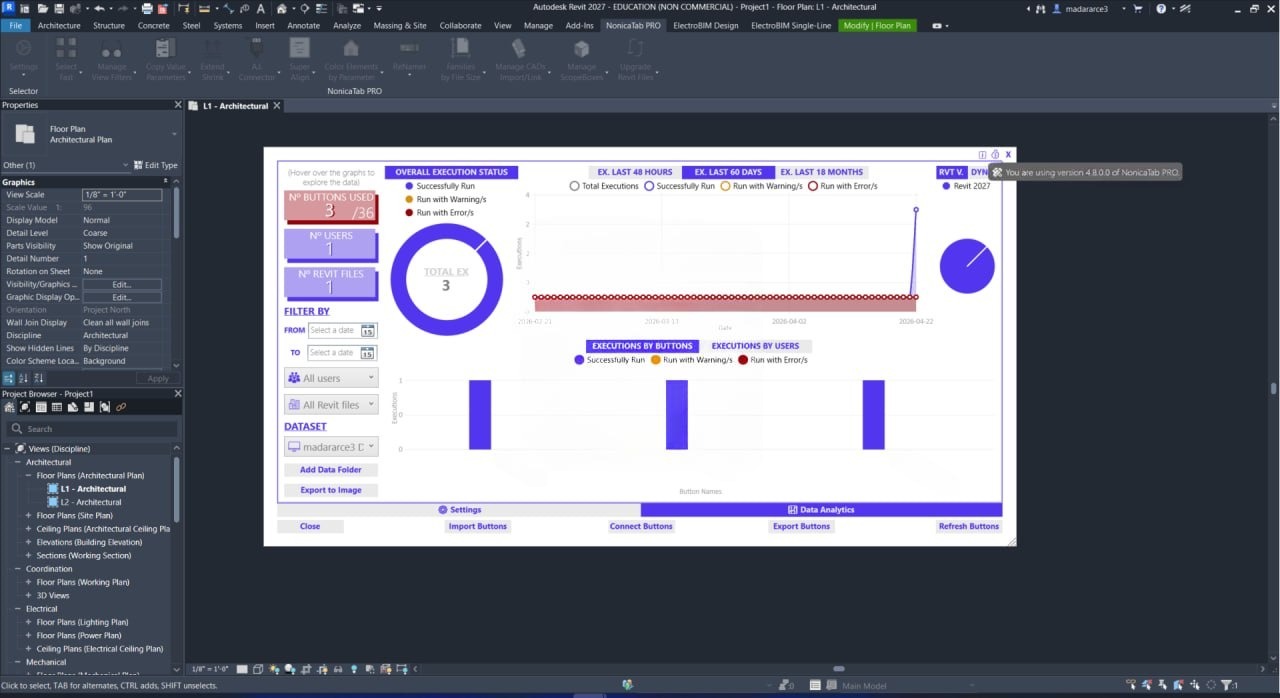Viewport: 1280px width, 698px height.
Task: Click Manage CADs Import/Link tool
Action: click(x=518, y=60)
